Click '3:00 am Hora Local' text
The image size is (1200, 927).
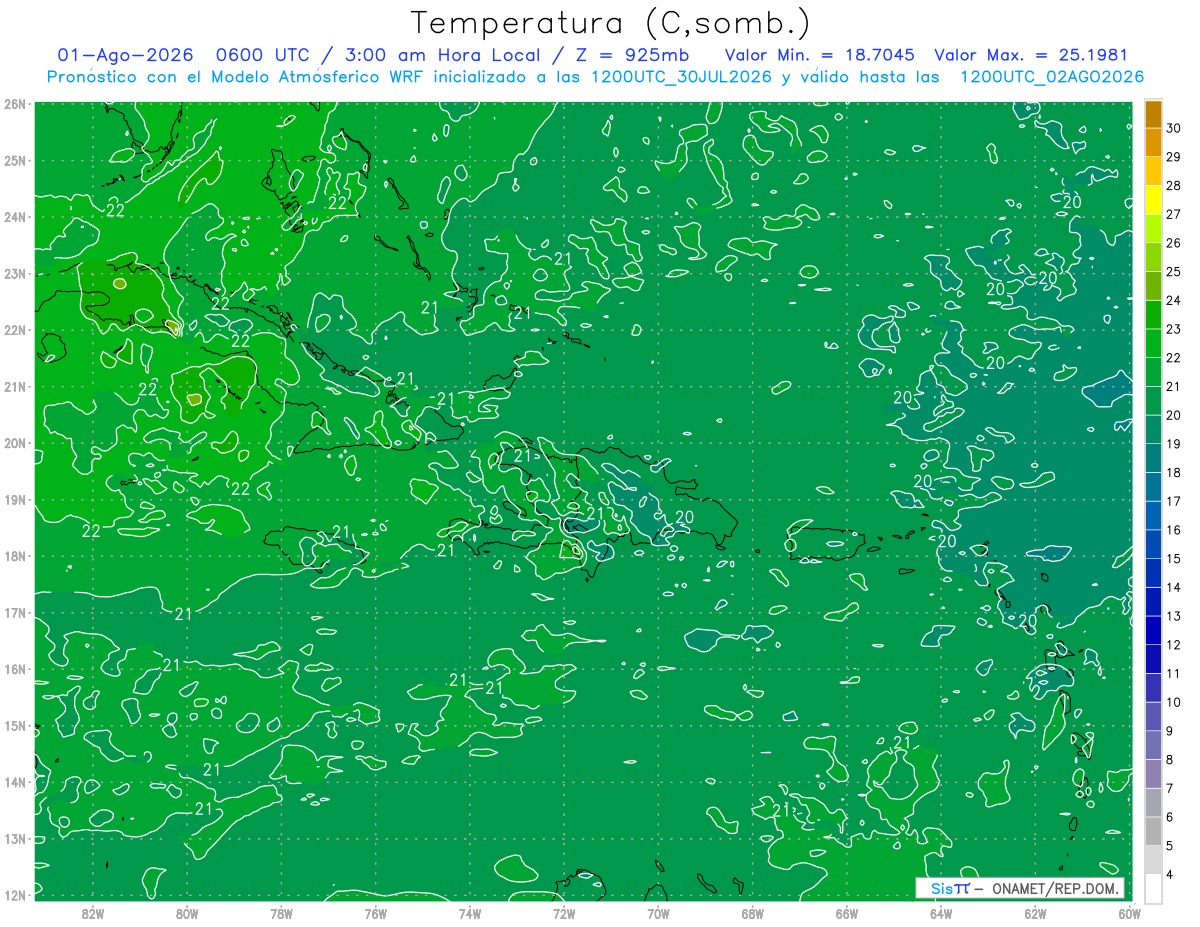443,55
